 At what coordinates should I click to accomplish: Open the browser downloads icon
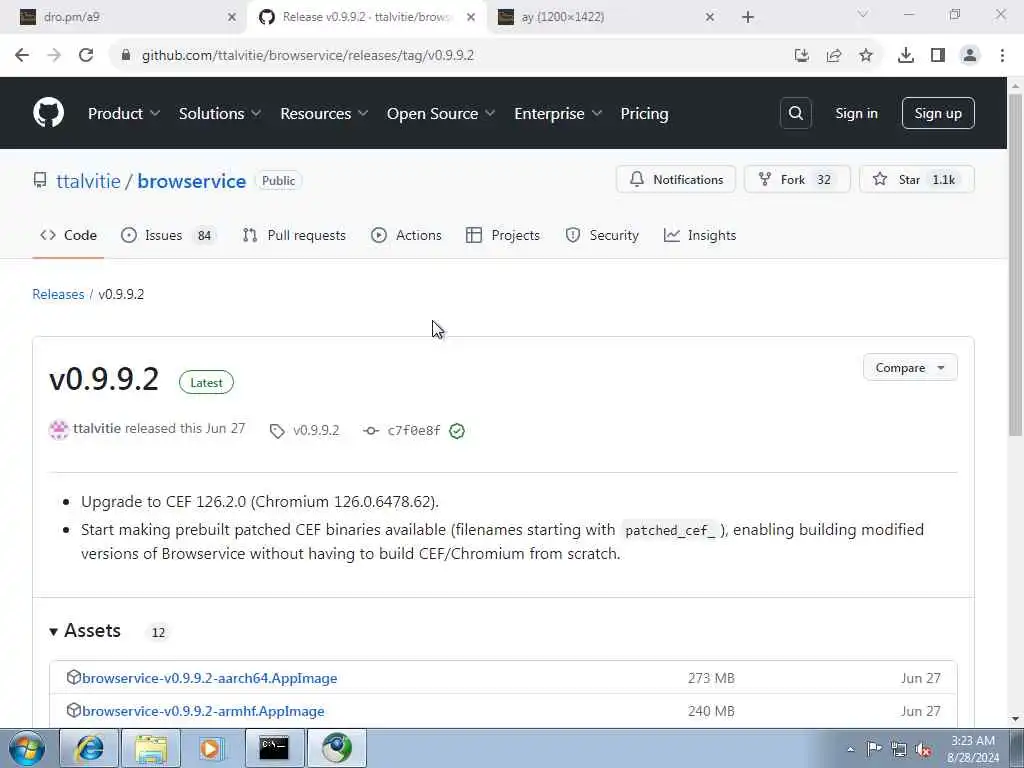(906, 56)
